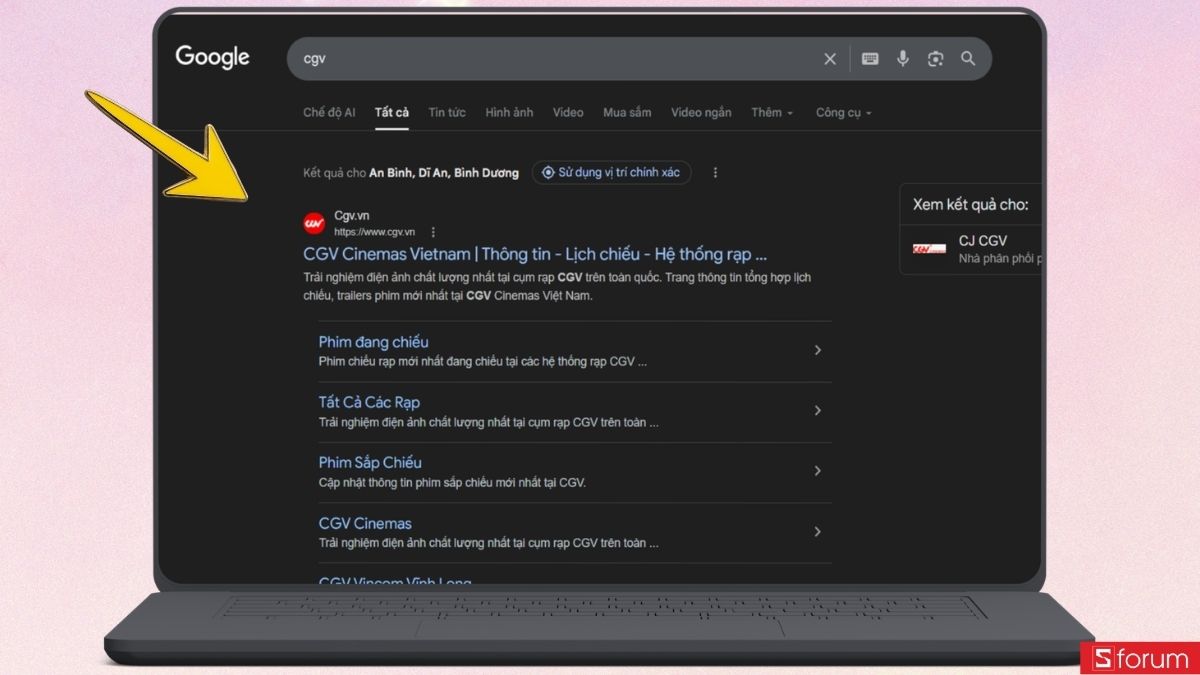This screenshot has height=675, width=1200.
Task: Open the on-screen keyboard input tool
Action: [870, 59]
